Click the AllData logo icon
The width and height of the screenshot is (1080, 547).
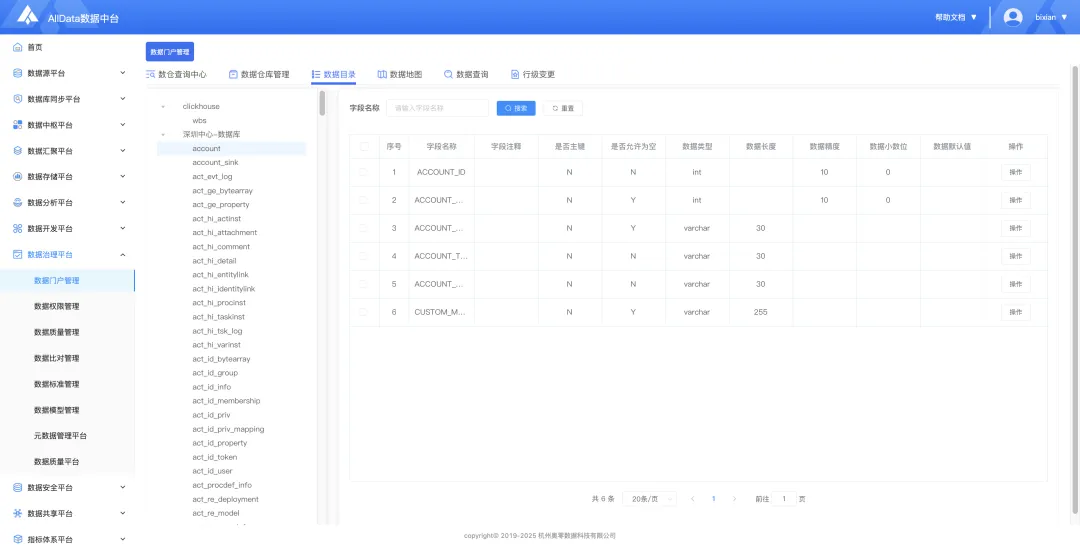[x=28, y=15]
